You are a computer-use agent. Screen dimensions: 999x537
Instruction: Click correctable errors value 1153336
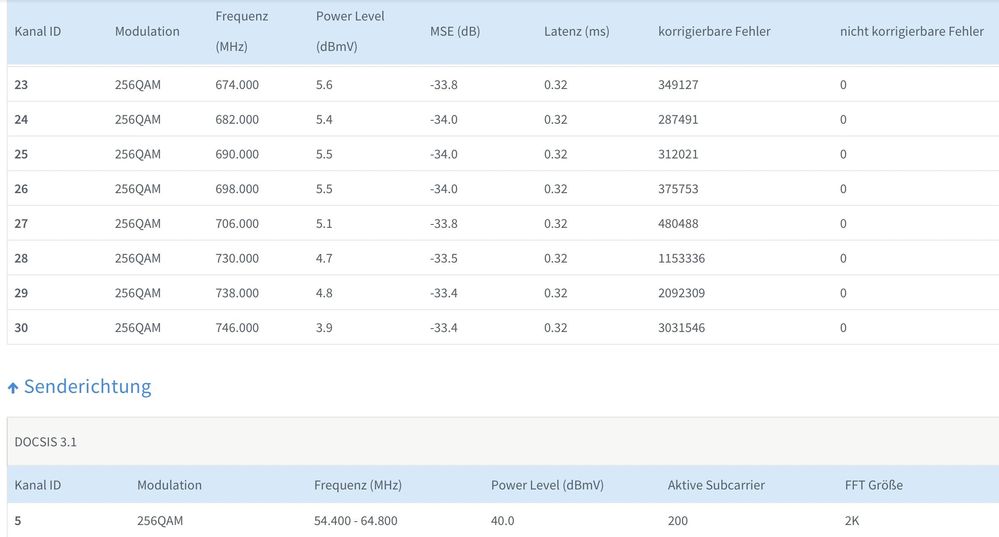pos(681,258)
